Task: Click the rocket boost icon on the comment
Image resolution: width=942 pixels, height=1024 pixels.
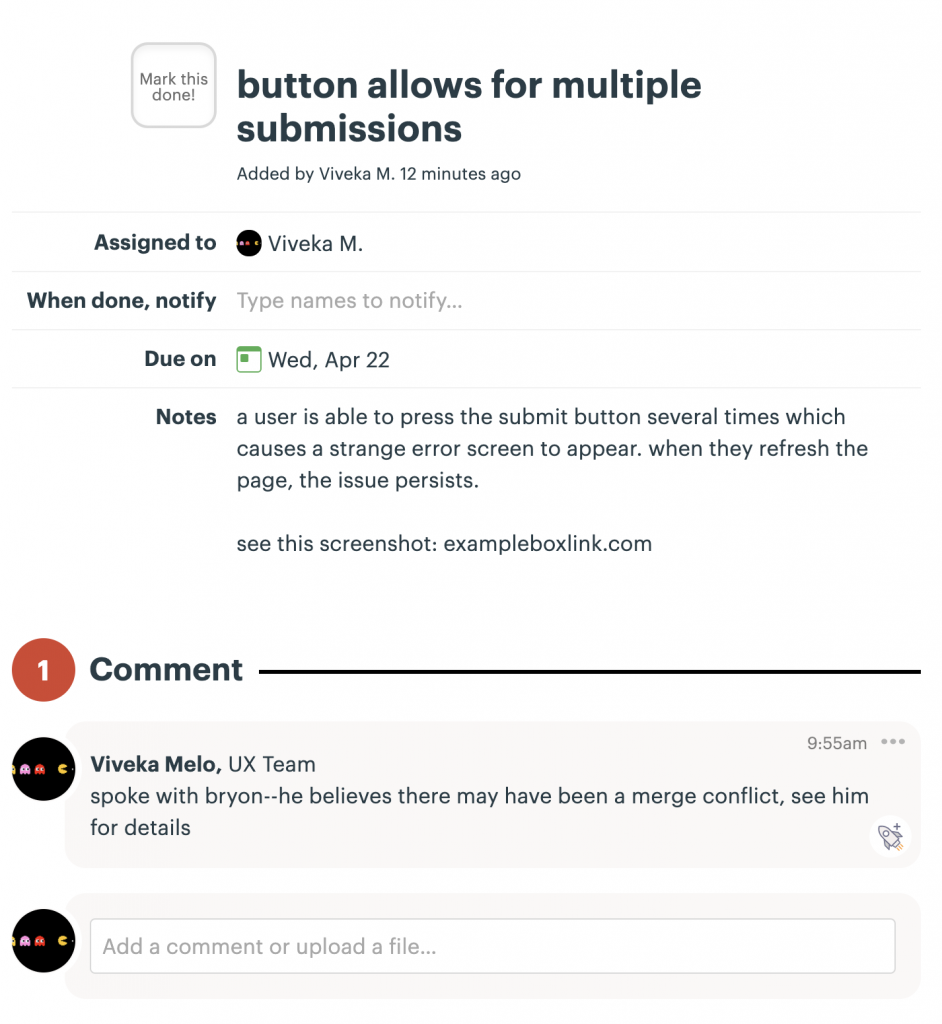Action: (x=888, y=838)
